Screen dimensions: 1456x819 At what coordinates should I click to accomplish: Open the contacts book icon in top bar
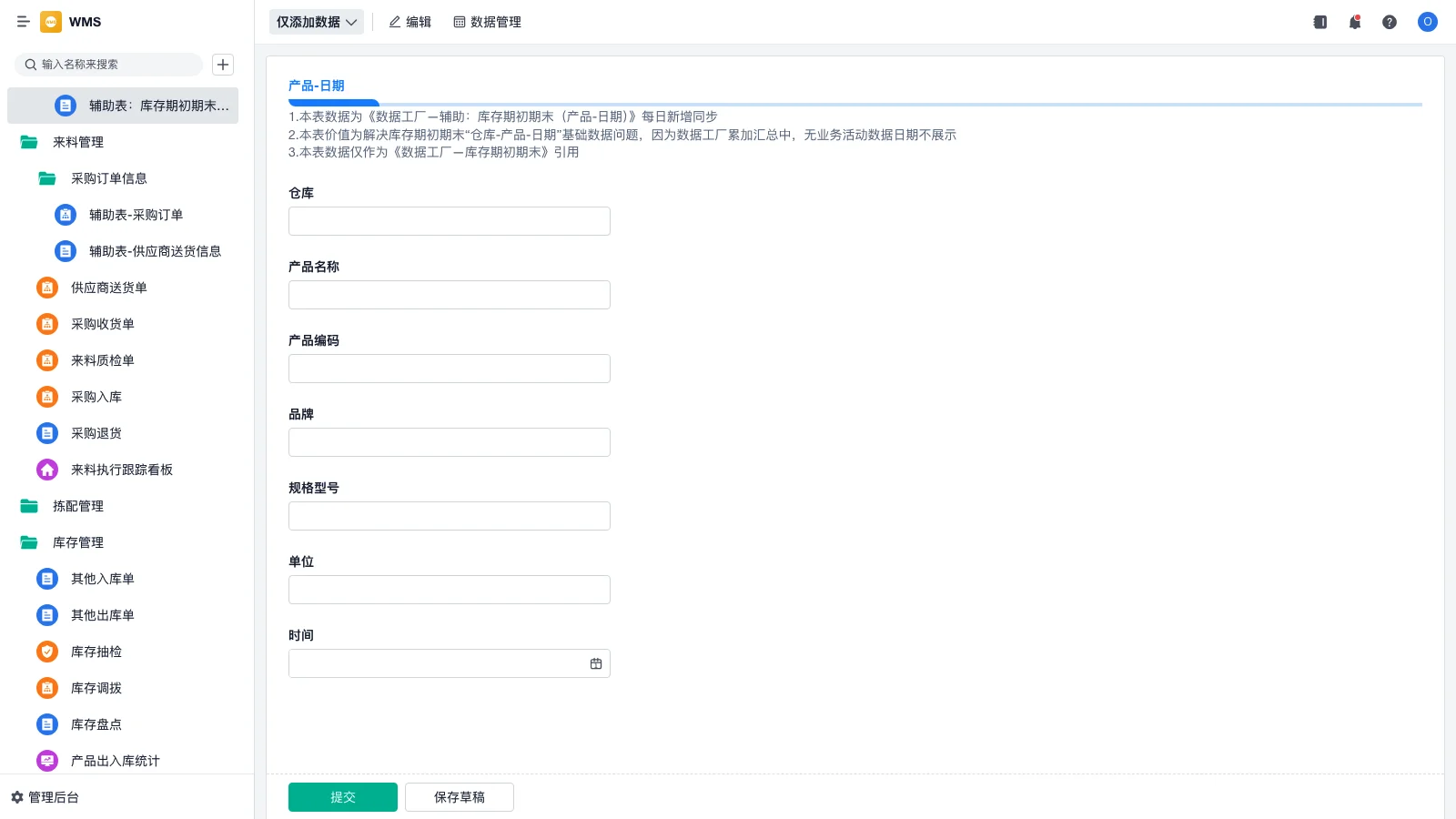pos(1320,22)
